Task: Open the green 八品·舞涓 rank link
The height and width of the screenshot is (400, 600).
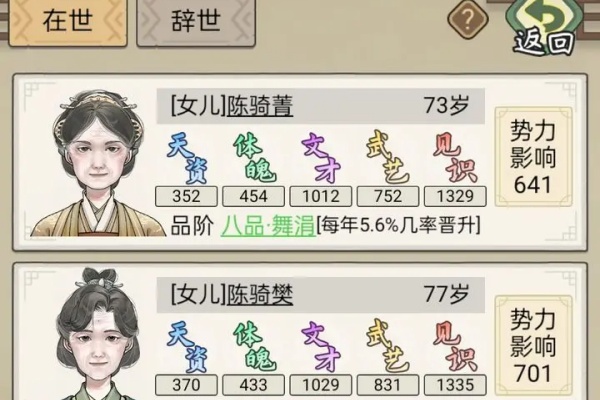Action: (268, 226)
